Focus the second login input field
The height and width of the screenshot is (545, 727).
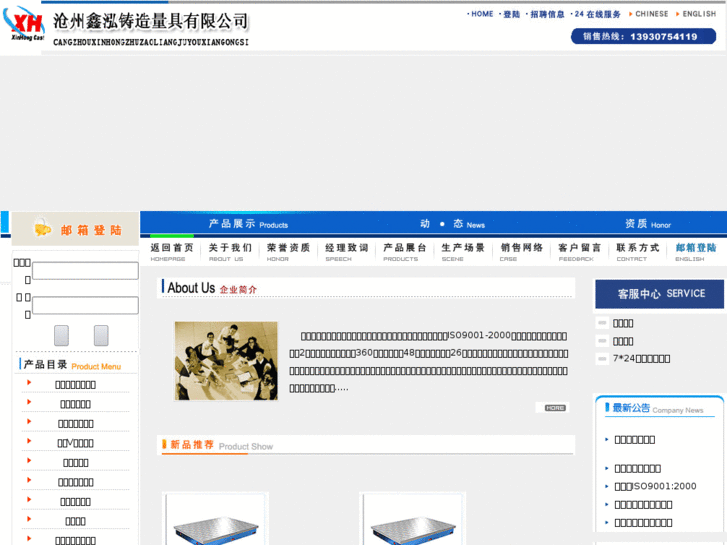coord(85,305)
